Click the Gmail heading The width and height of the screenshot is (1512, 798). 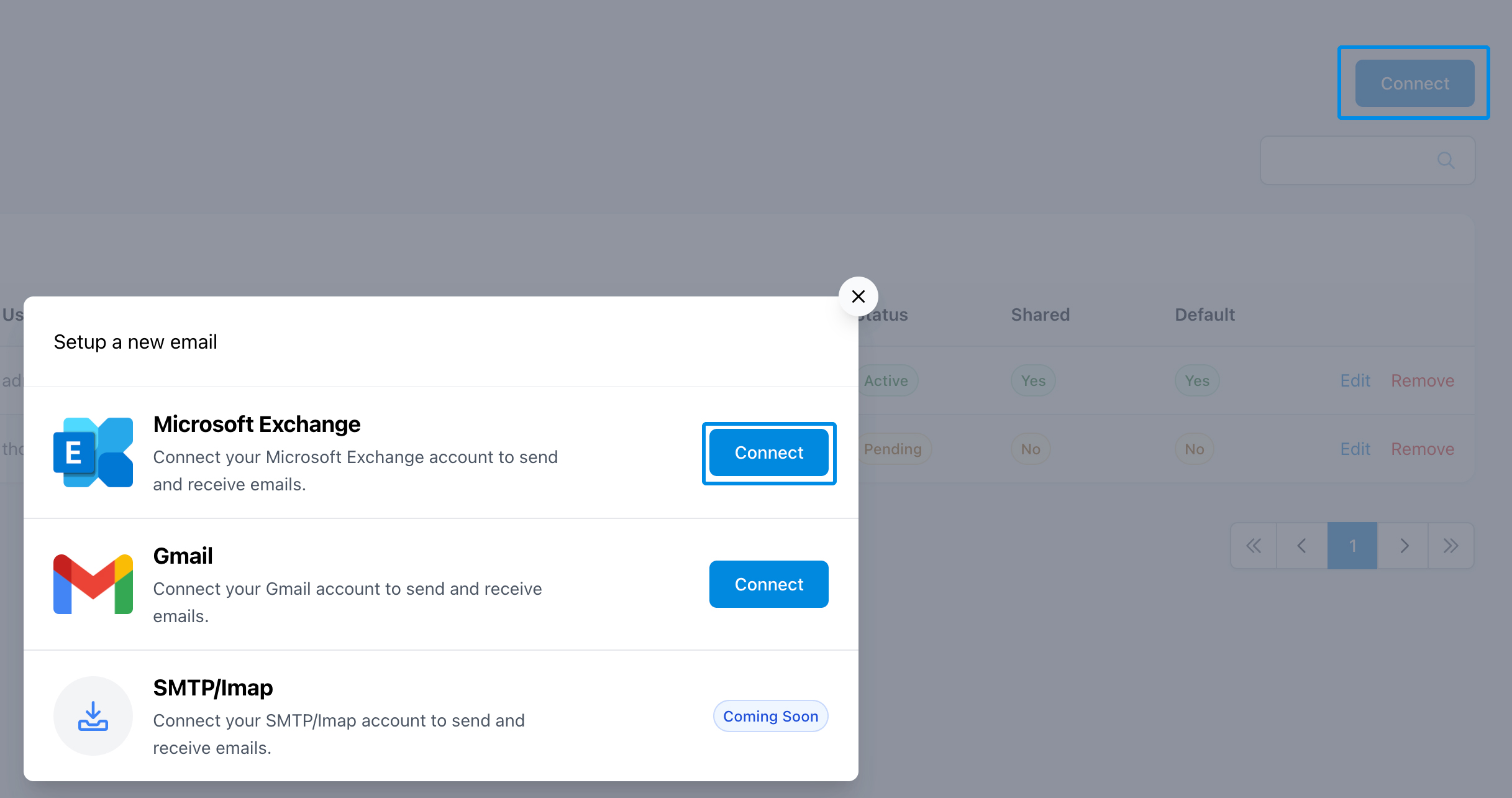click(183, 556)
